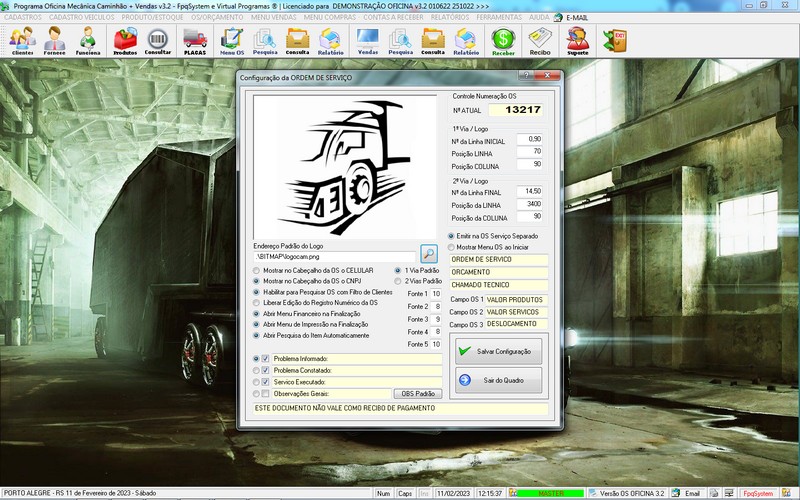Click the Consultar barcode icon
Image resolution: width=800 pixels, height=500 pixels.
pyautogui.click(x=158, y=40)
